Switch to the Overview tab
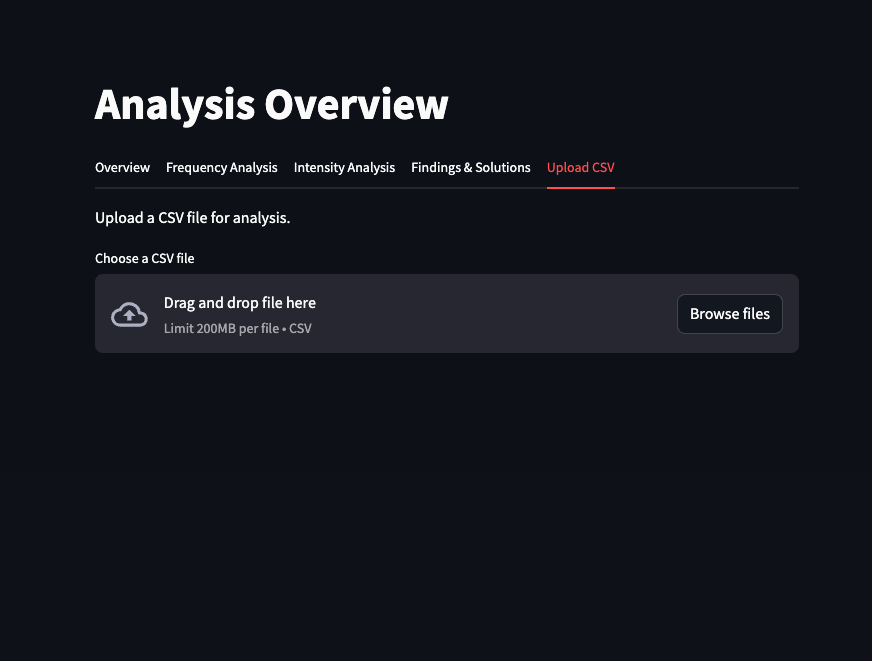The width and height of the screenshot is (872, 661). pos(122,167)
